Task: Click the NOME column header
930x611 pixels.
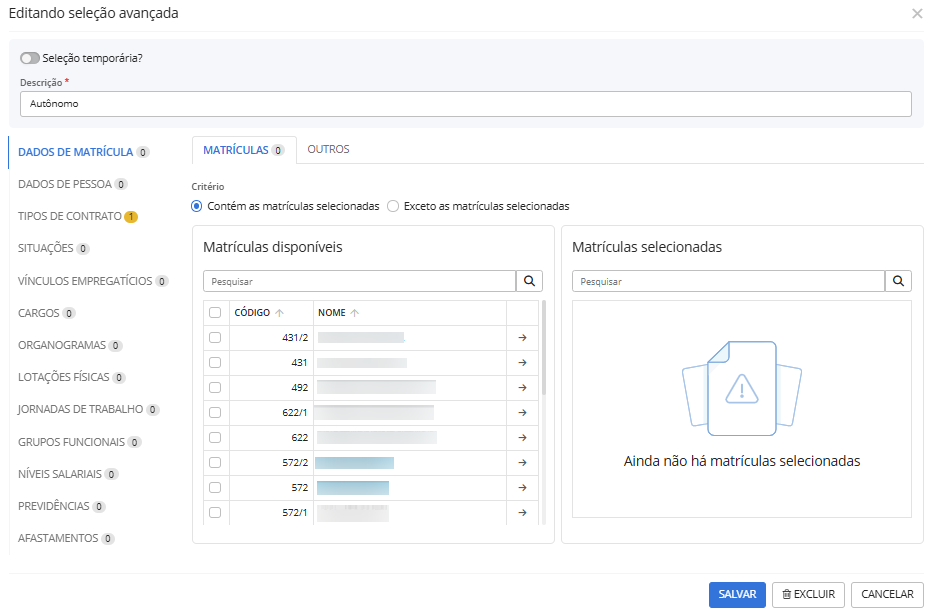Action: pos(410,313)
